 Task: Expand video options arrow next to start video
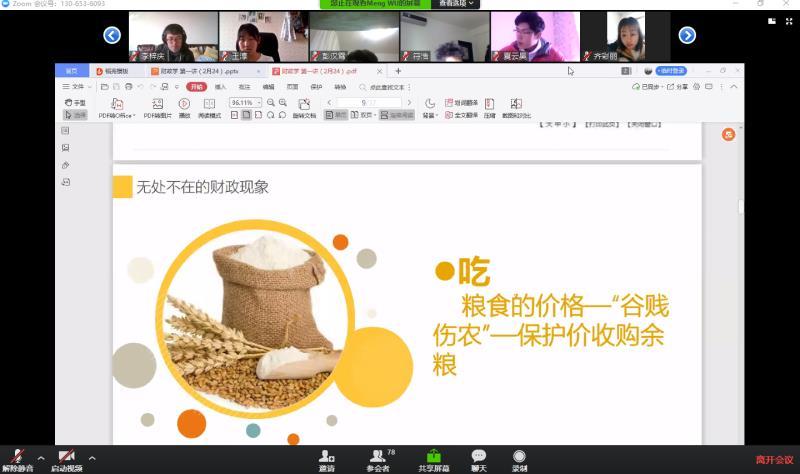pos(92,458)
